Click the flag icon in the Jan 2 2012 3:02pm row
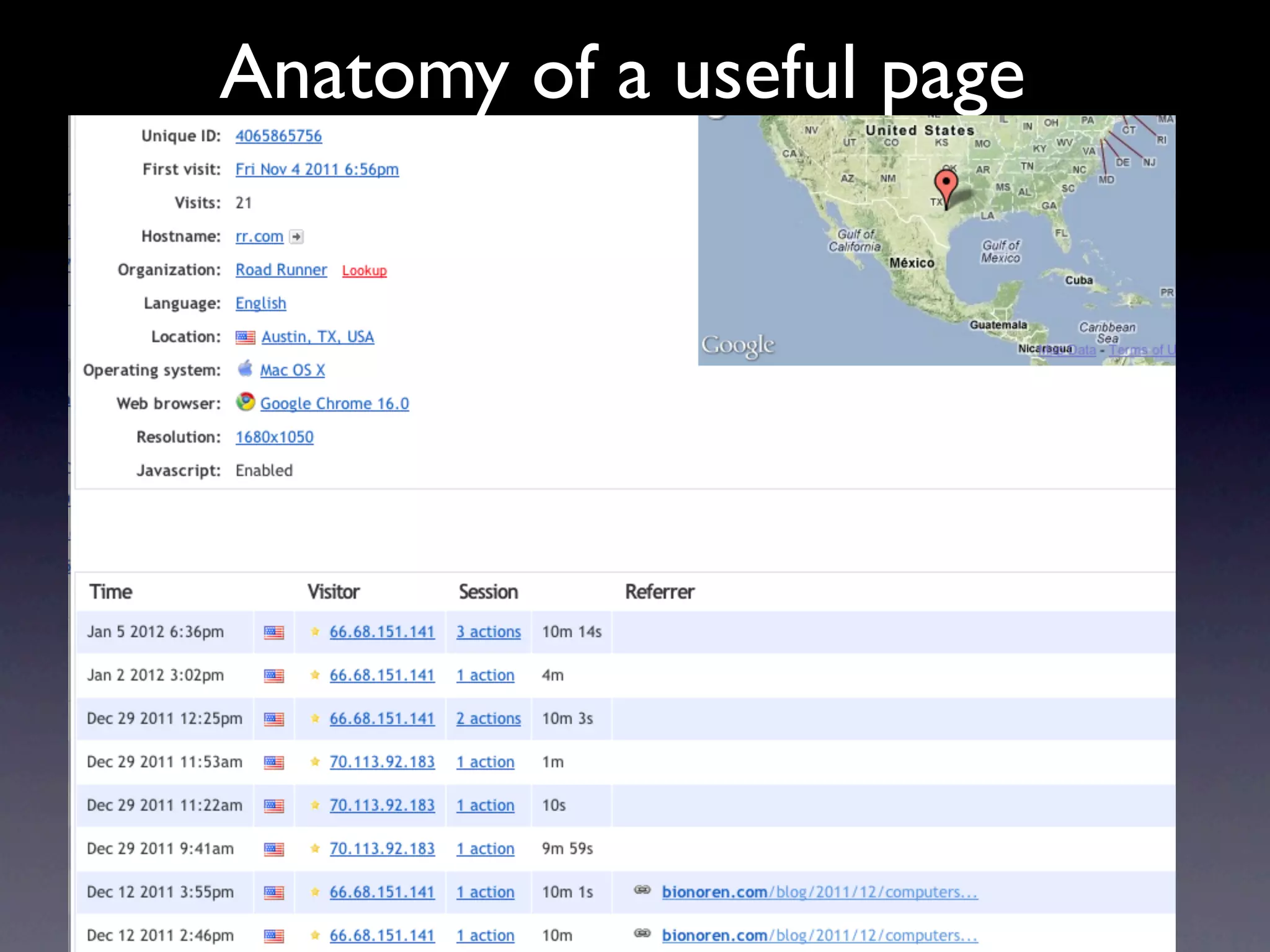 pos(274,676)
